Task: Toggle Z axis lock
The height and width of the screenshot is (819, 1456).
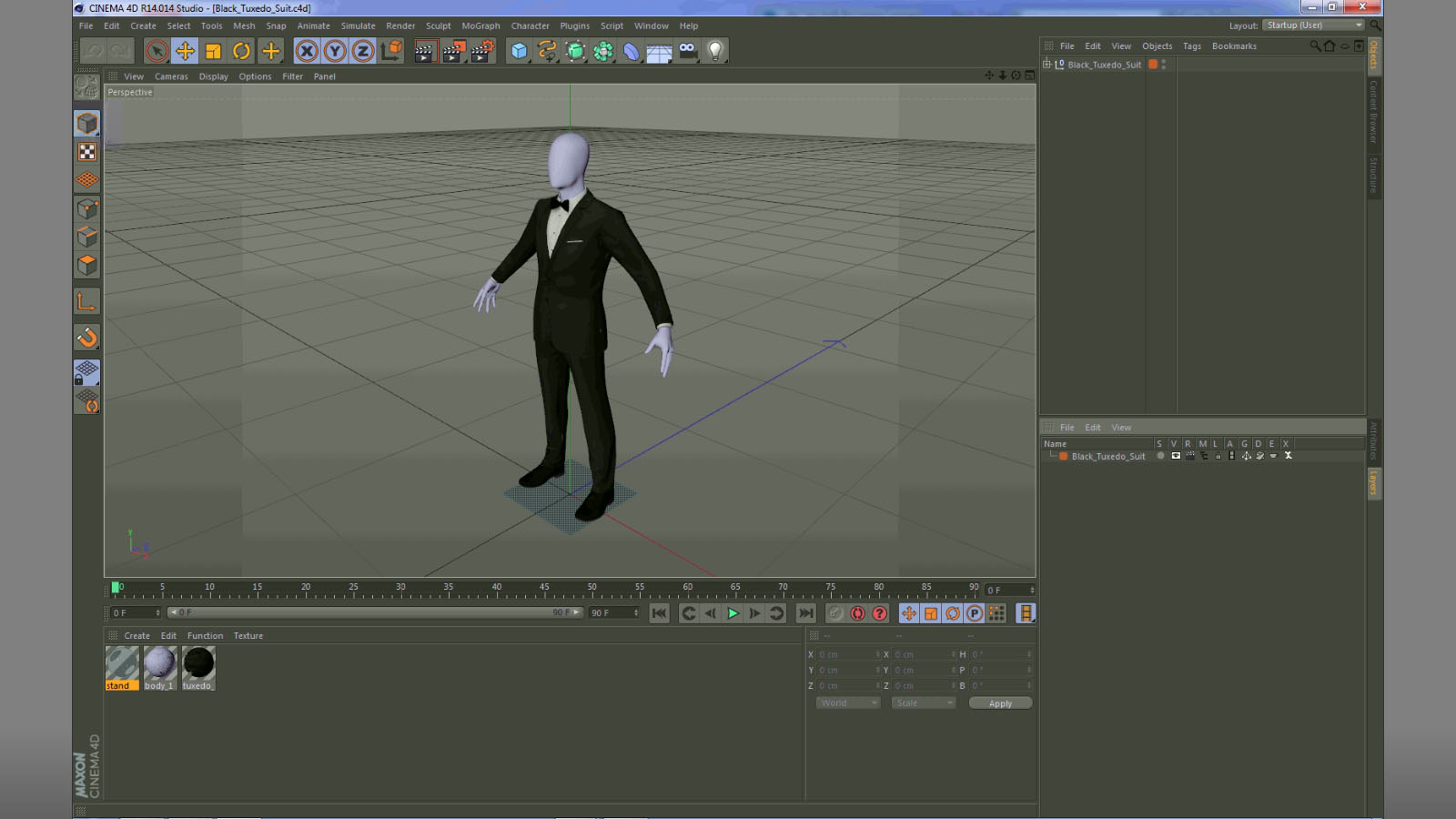Action: (x=363, y=51)
